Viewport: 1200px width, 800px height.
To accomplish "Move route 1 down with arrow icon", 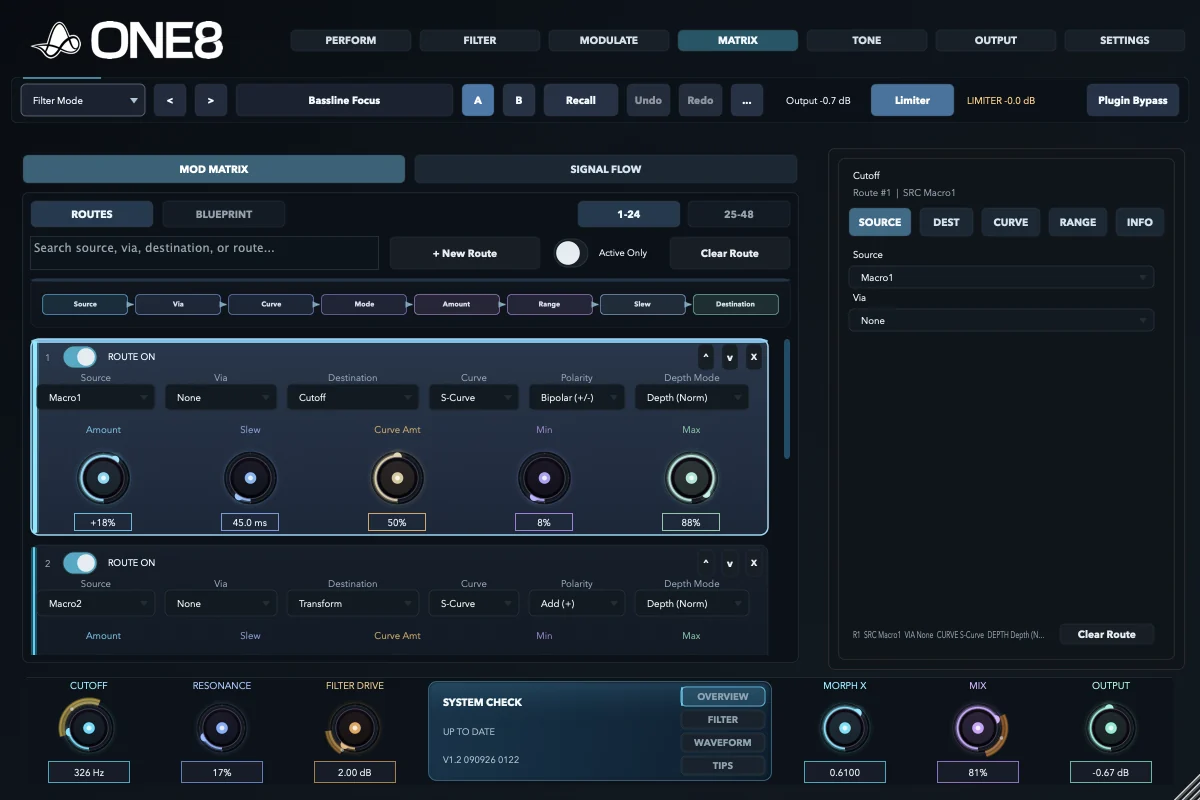I will (730, 357).
